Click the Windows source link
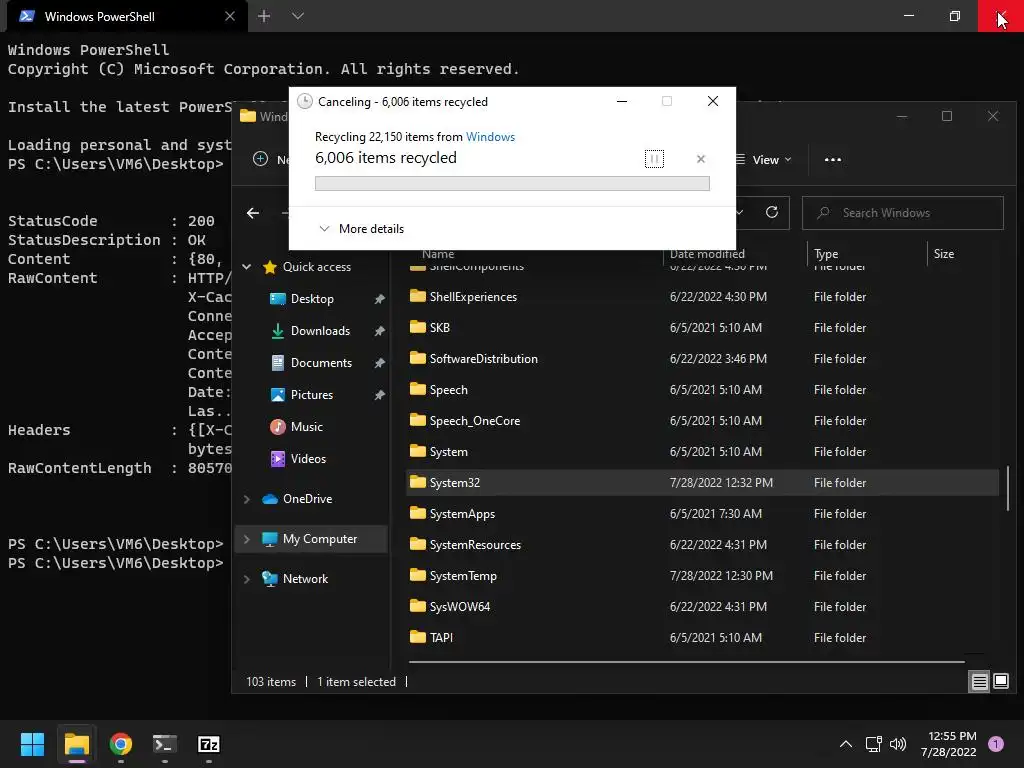The image size is (1024, 768). (490, 136)
